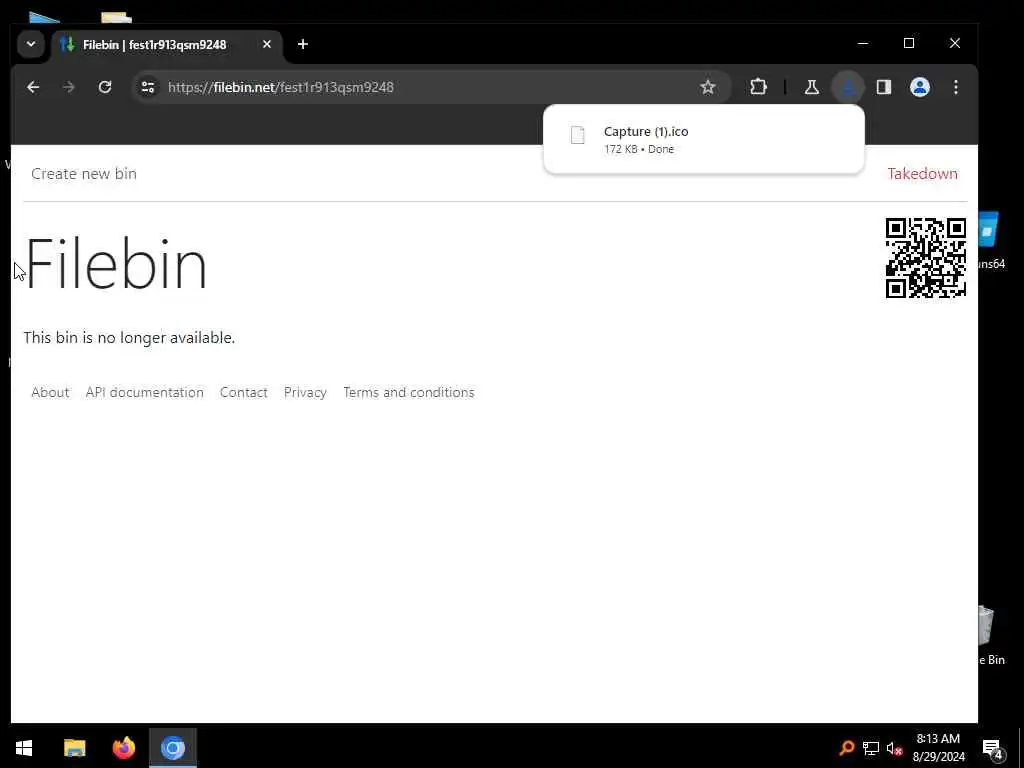1024x768 pixels.
Task: Open the API documentation link
Action: pyautogui.click(x=145, y=392)
